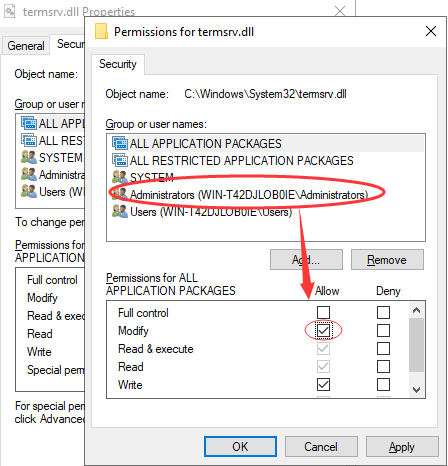Confirm with the OK button
448x466 pixels.
240,446
